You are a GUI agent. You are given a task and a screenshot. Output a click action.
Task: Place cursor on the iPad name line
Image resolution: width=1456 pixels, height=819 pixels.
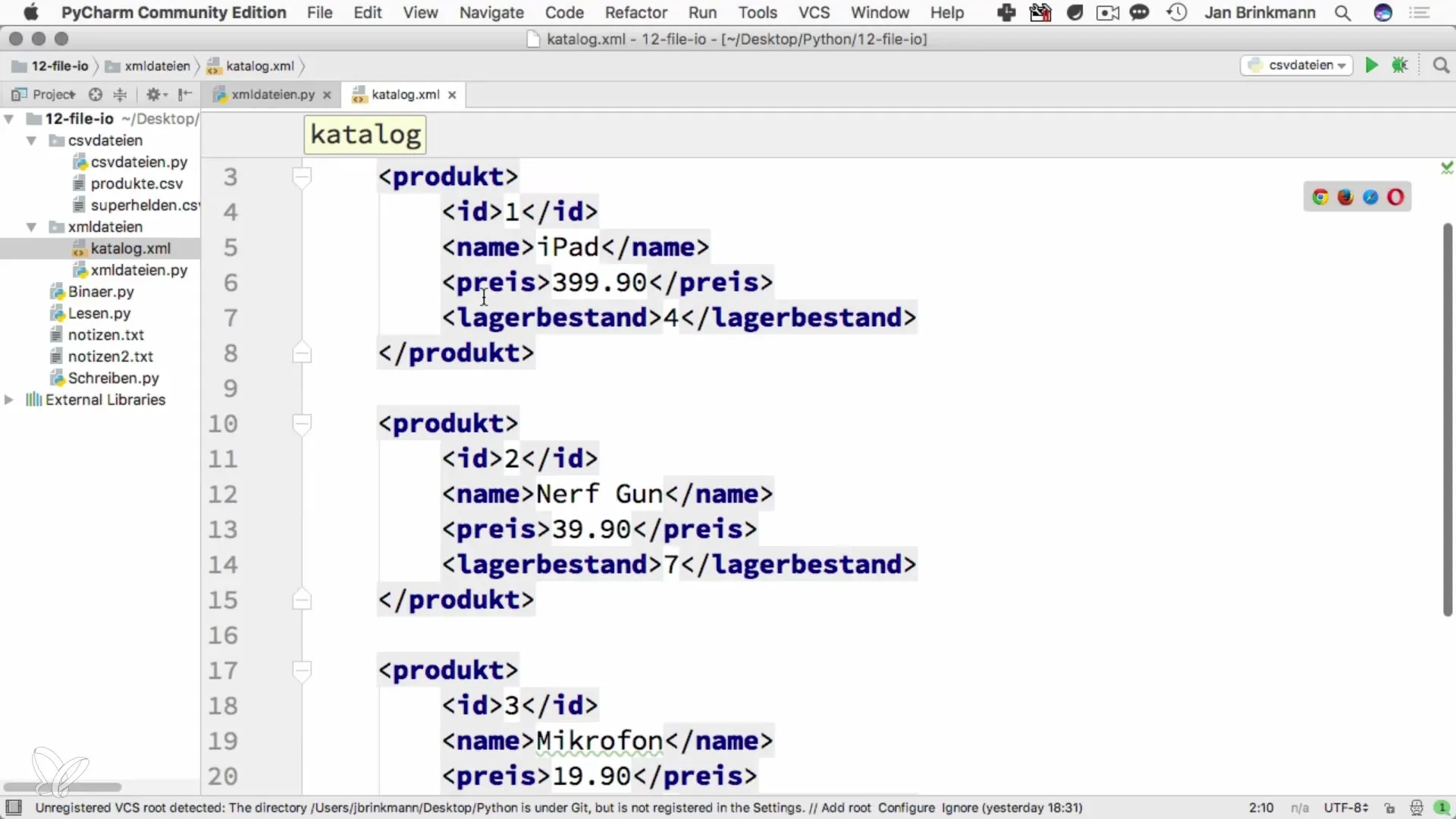point(576,247)
